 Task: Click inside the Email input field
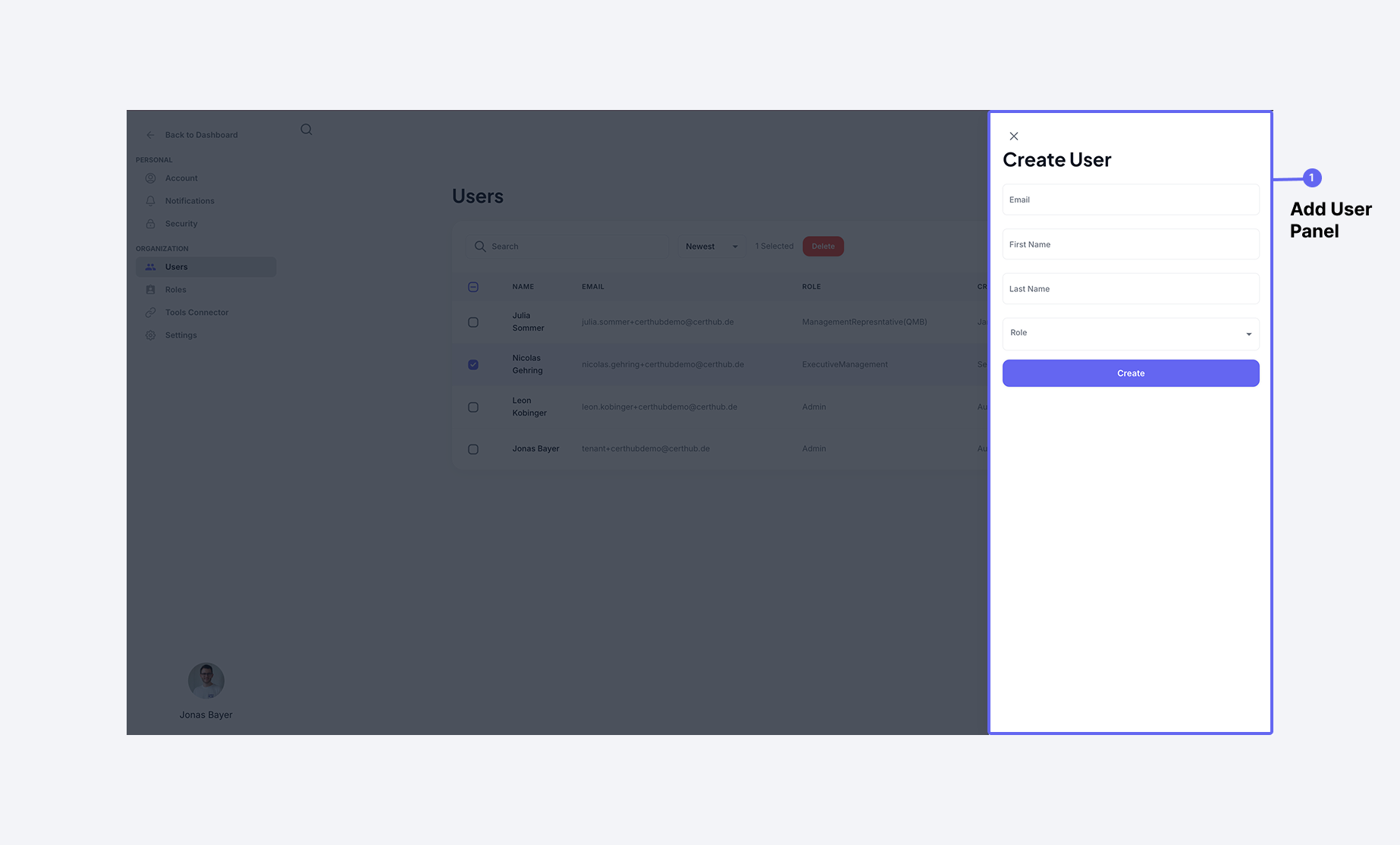[1130, 199]
